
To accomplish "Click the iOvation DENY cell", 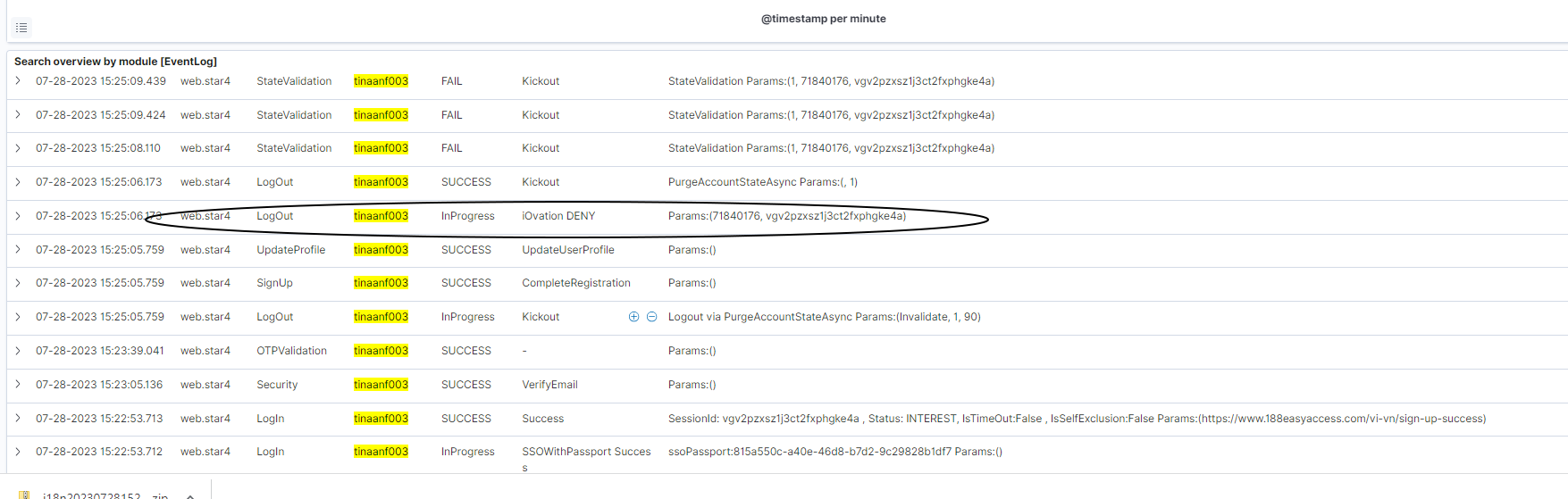I will [558, 216].
